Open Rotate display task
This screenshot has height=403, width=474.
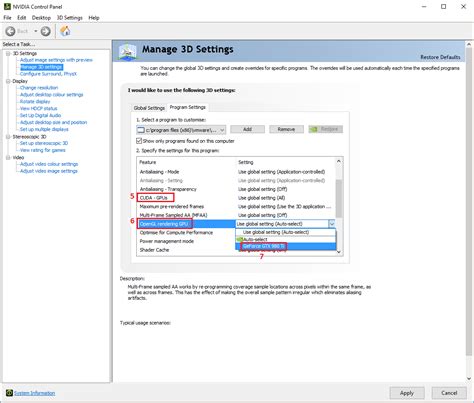click(35, 101)
